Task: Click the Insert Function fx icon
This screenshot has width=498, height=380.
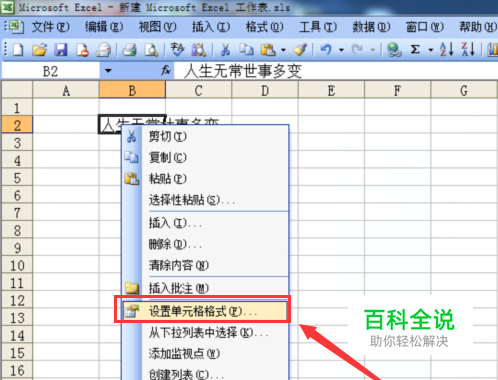Action: [166, 70]
